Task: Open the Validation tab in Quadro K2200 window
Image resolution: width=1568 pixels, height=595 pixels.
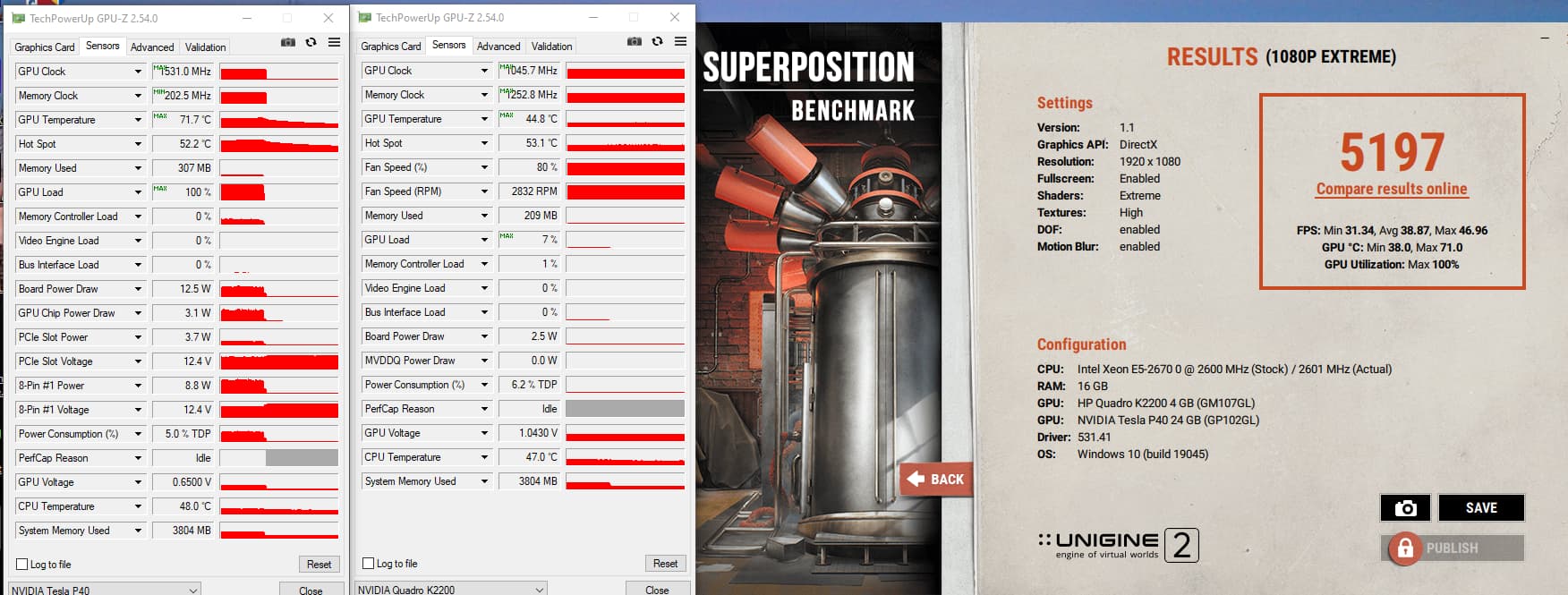Action: 551,47
